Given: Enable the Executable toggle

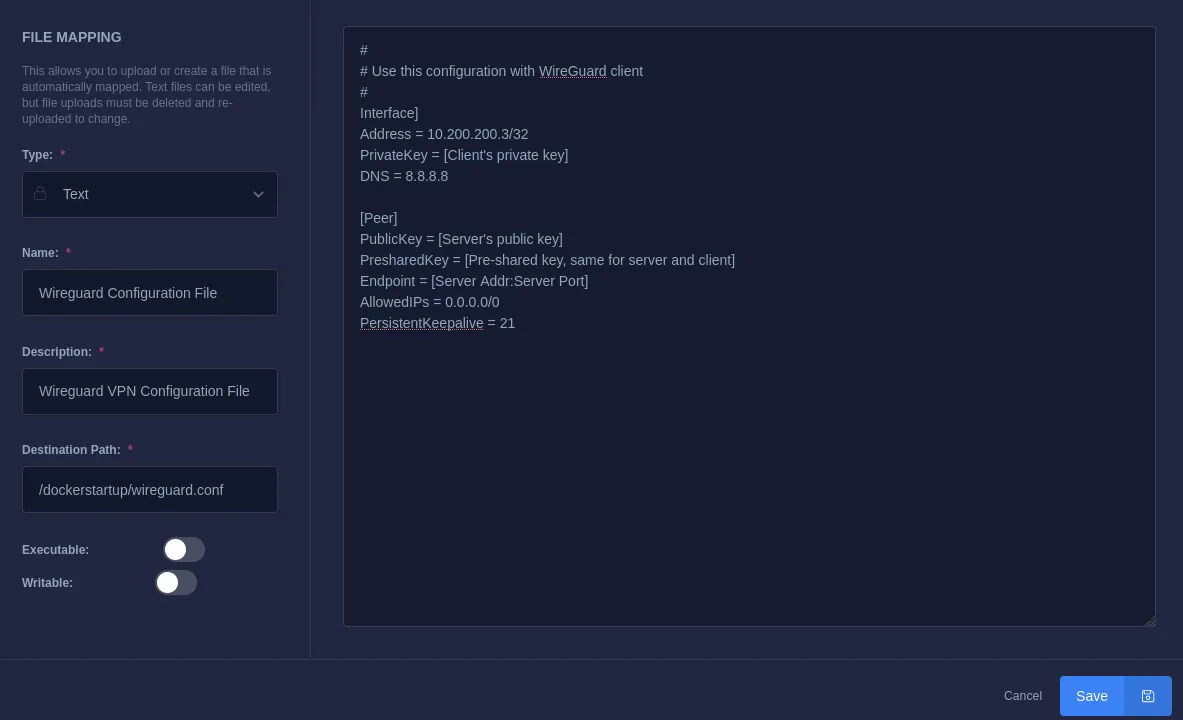Looking at the screenshot, I should click(184, 550).
